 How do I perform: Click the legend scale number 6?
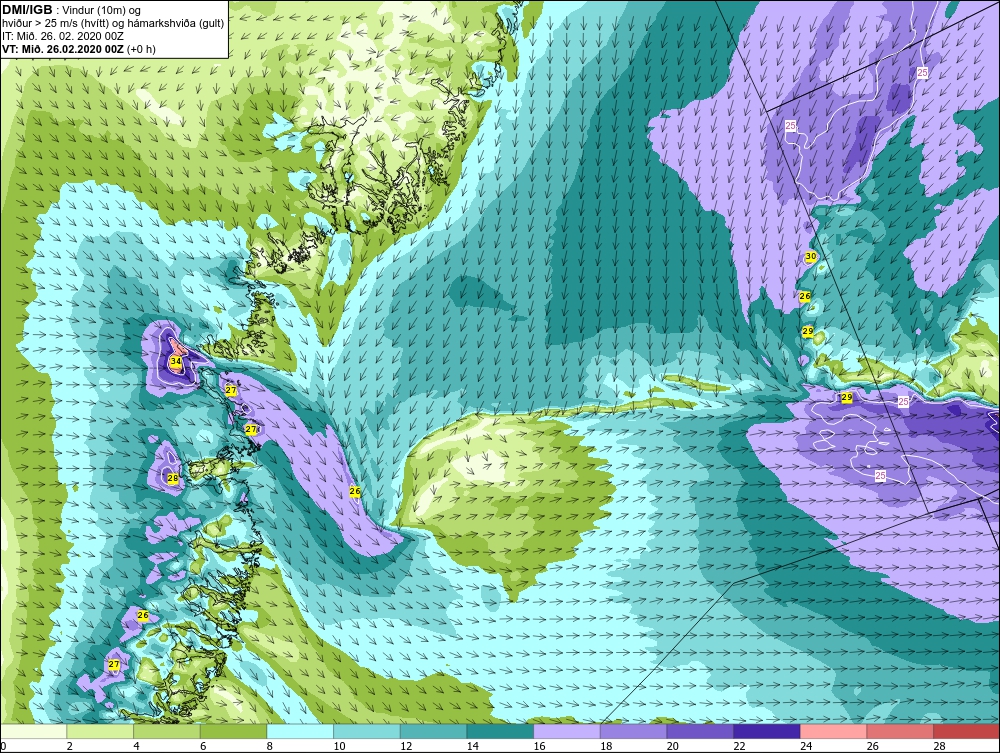[203, 746]
